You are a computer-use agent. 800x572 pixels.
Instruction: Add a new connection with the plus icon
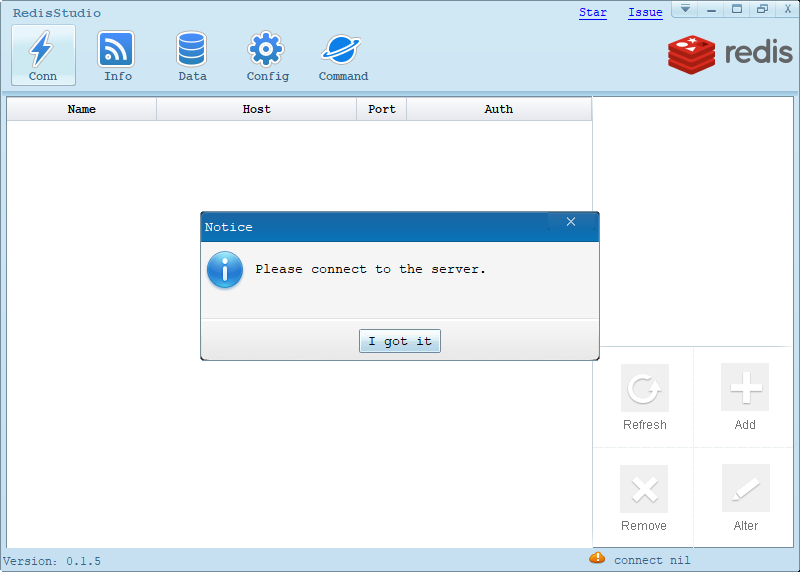tap(745, 389)
